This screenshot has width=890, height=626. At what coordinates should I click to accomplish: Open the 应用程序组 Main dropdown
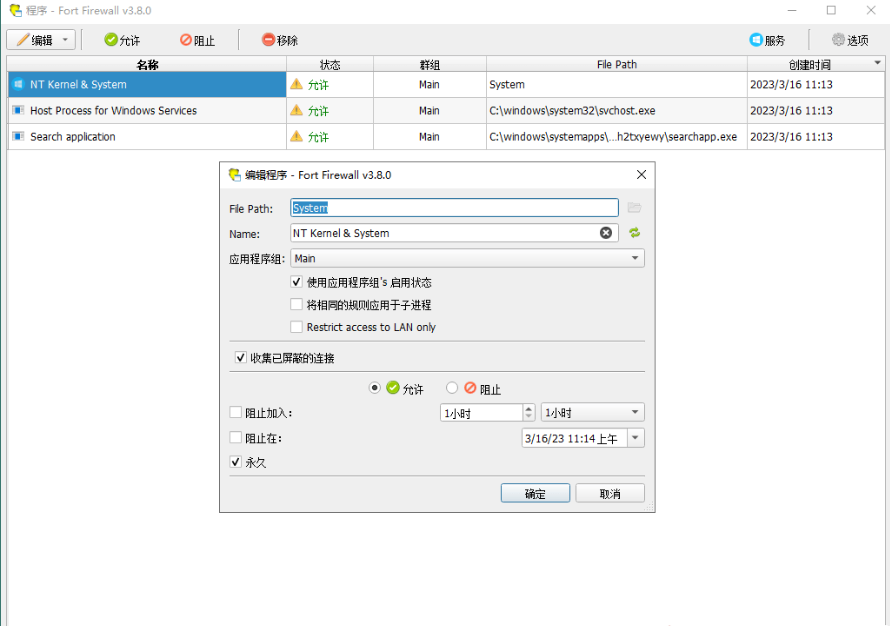click(x=467, y=258)
